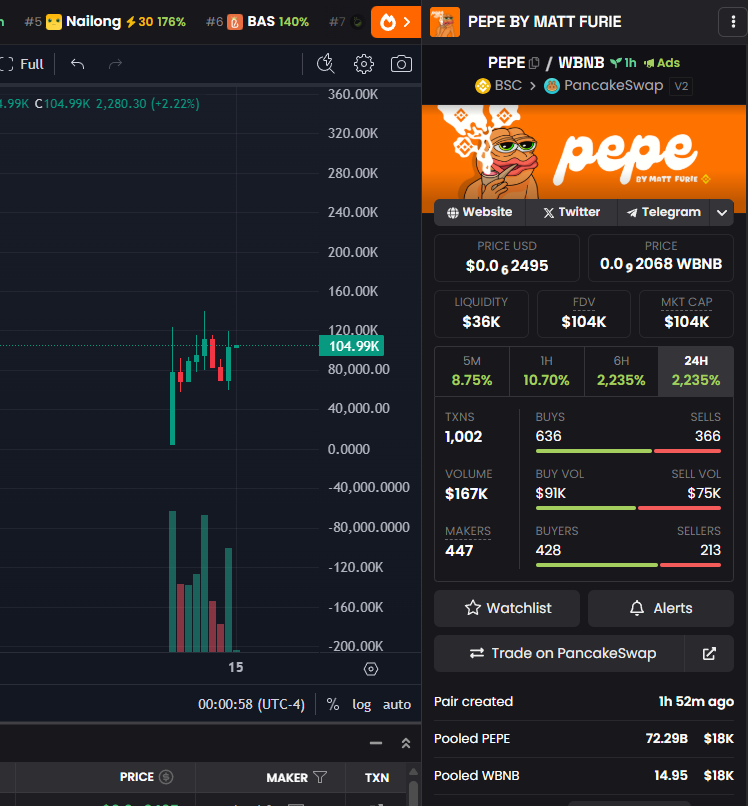Click the TXNS 1,002 value
Viewport: 748px width, 806px height.
[463, 436]
